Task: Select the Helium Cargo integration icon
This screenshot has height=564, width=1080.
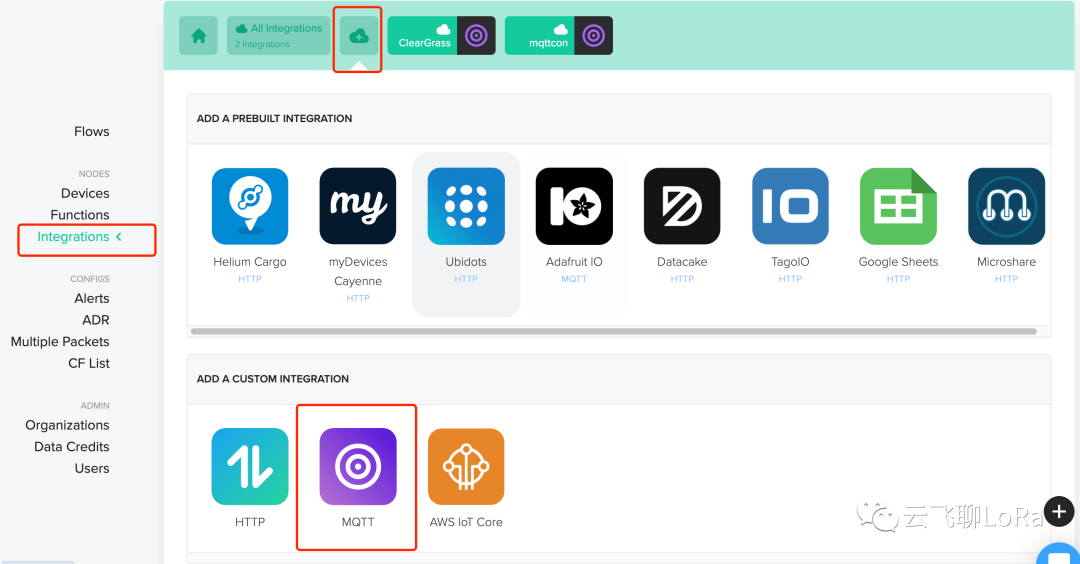Action: click(x=250, y=206)
